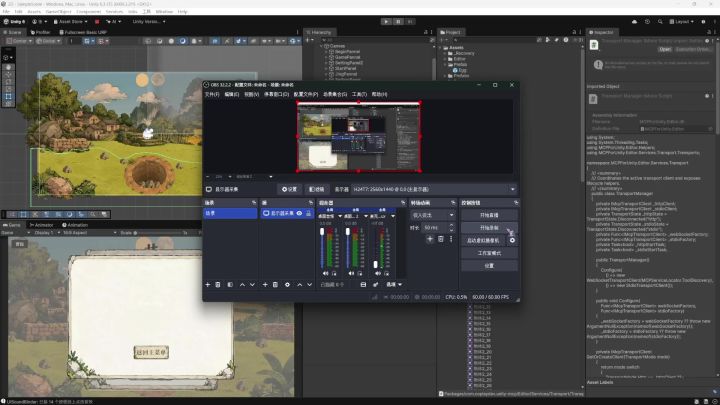Image resolution: width=720 pixels, height=405 pixels.
Task: Click the Start Recording button in OBS
Action: (x=489, y=228)
